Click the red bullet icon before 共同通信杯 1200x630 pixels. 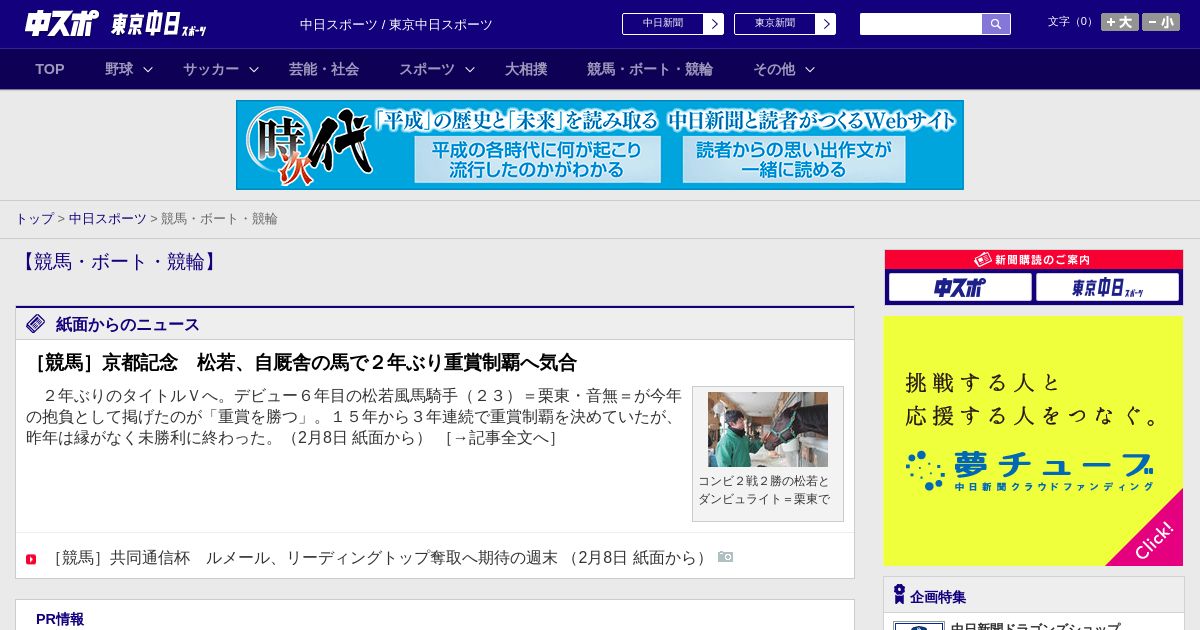(x=31, y=559)
